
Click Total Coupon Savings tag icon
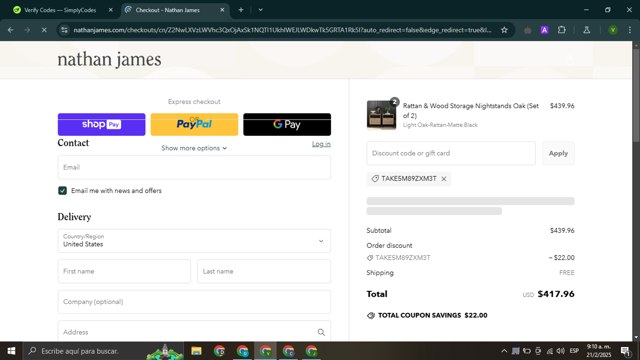coord(371,316)
